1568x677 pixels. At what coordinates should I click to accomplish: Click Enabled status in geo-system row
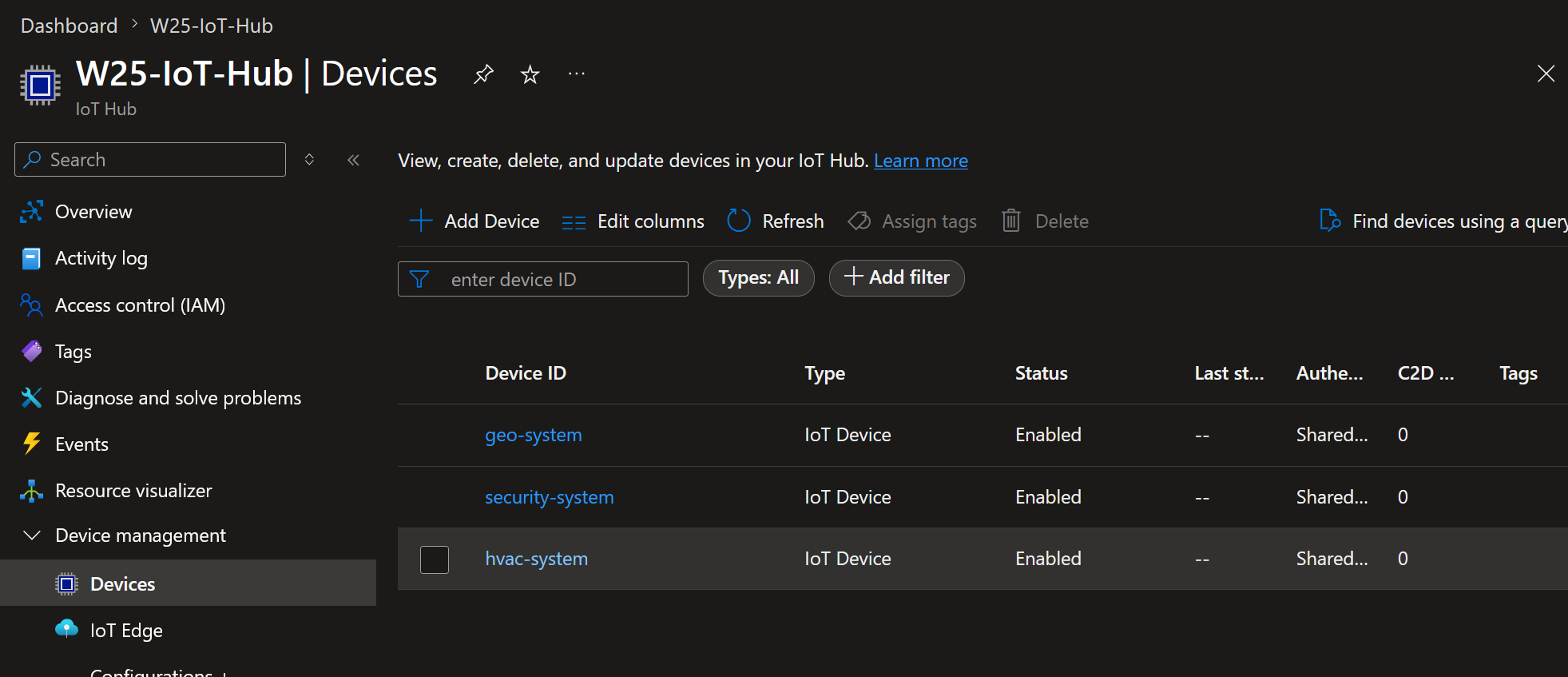coord(1048,435)
